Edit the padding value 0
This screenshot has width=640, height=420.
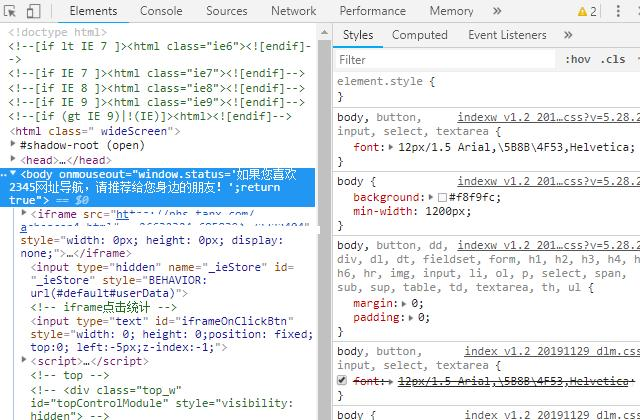tap(421, 318)
